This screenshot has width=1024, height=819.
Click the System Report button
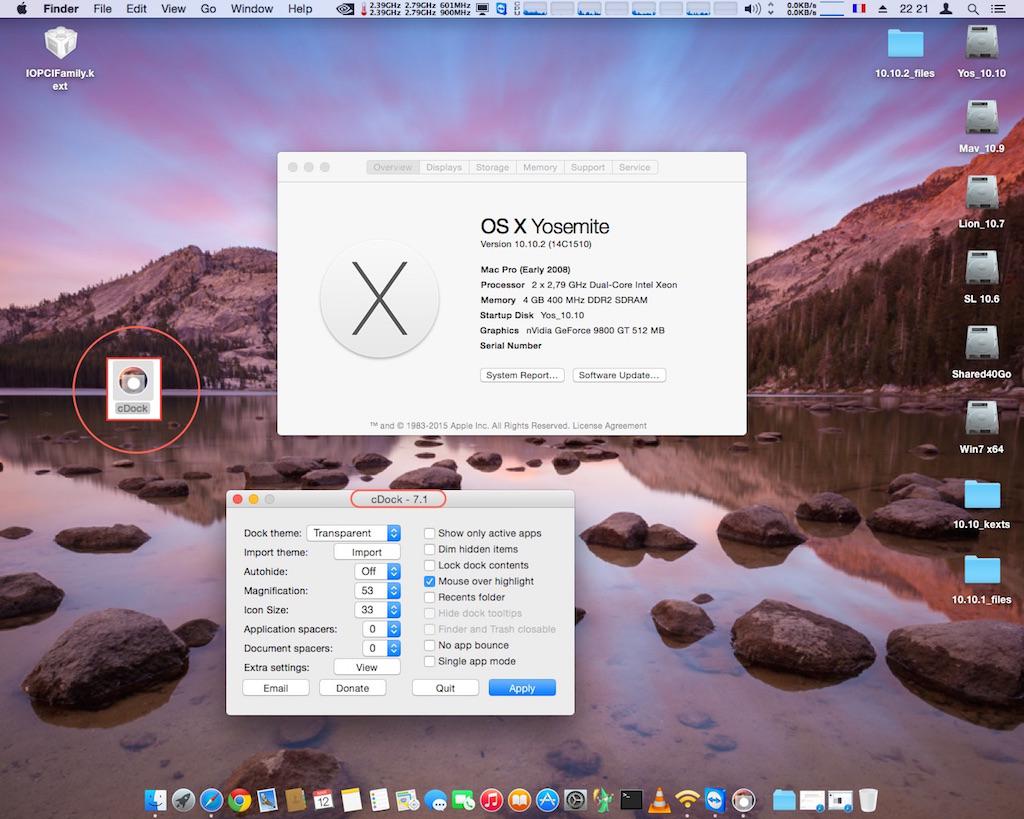(522, 375)
